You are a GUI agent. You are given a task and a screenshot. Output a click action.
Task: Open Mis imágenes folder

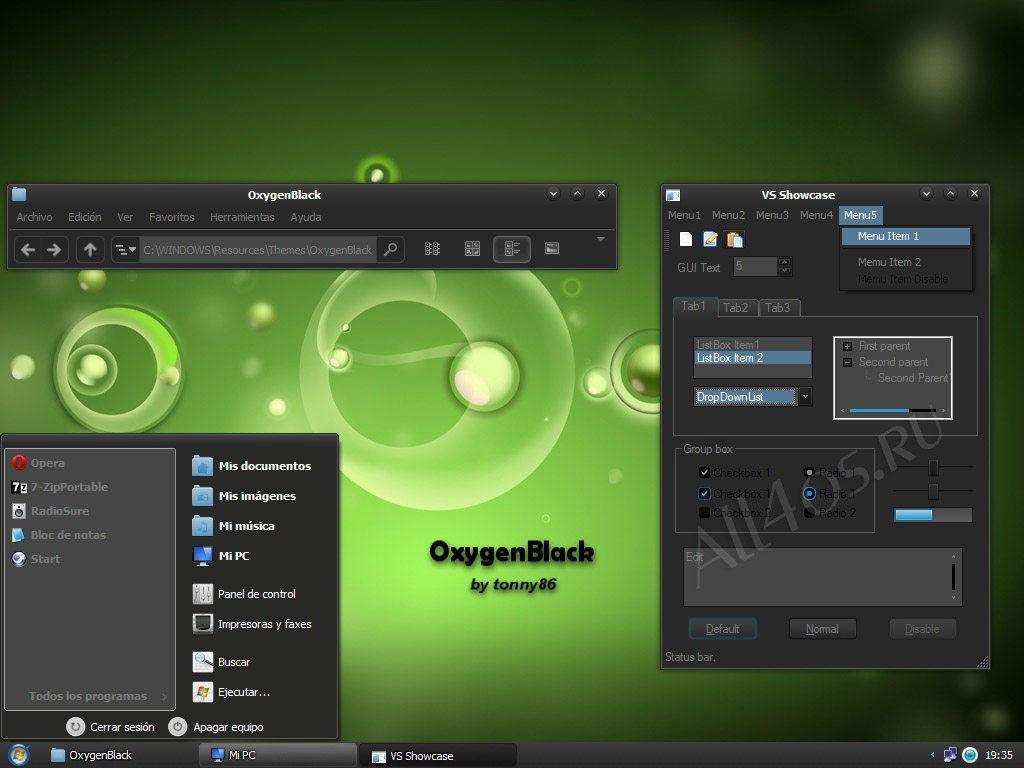click(x=244, y=496)
